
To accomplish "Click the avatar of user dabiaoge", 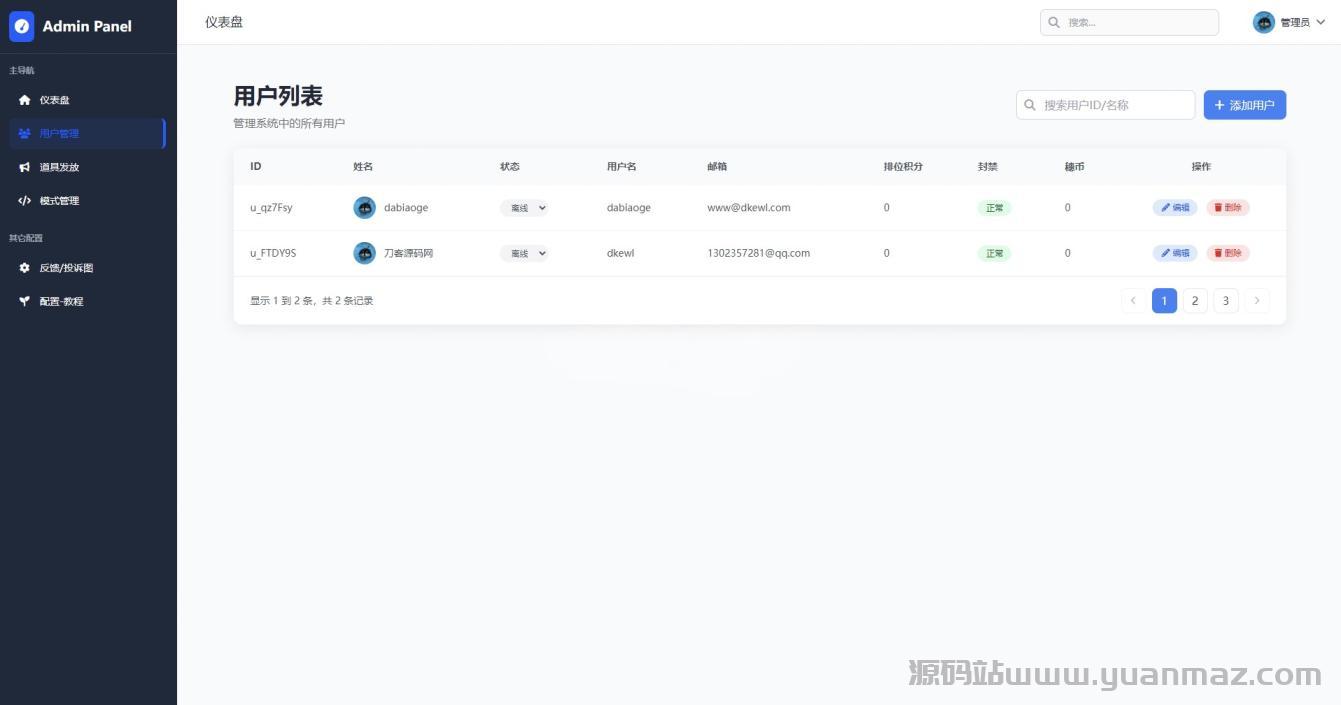I will click(x=365, y=208).
